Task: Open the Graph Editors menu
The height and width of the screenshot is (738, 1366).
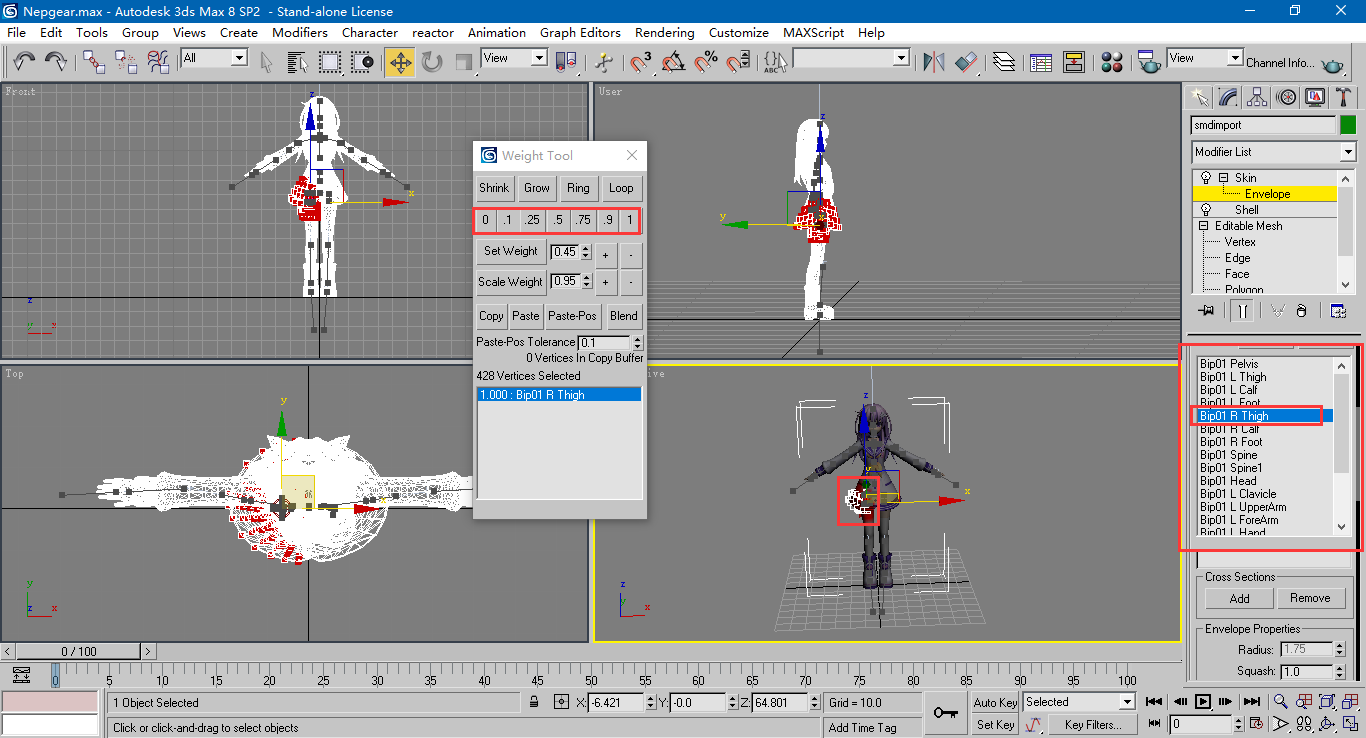Action: click(x=580, y=32)
